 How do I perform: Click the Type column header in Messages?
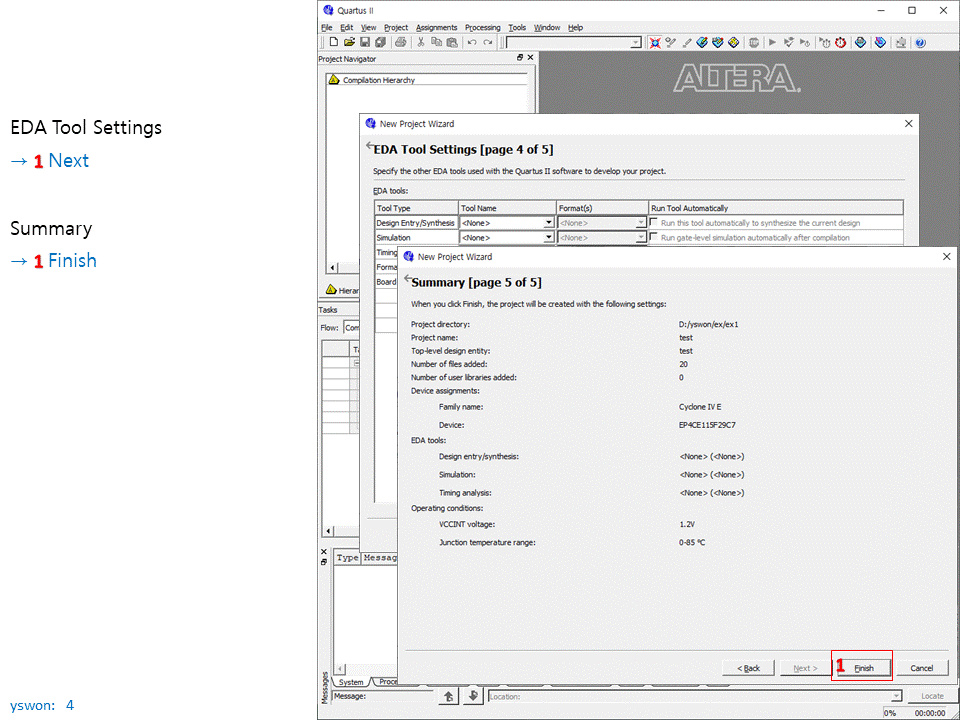(x=348, y=558)
